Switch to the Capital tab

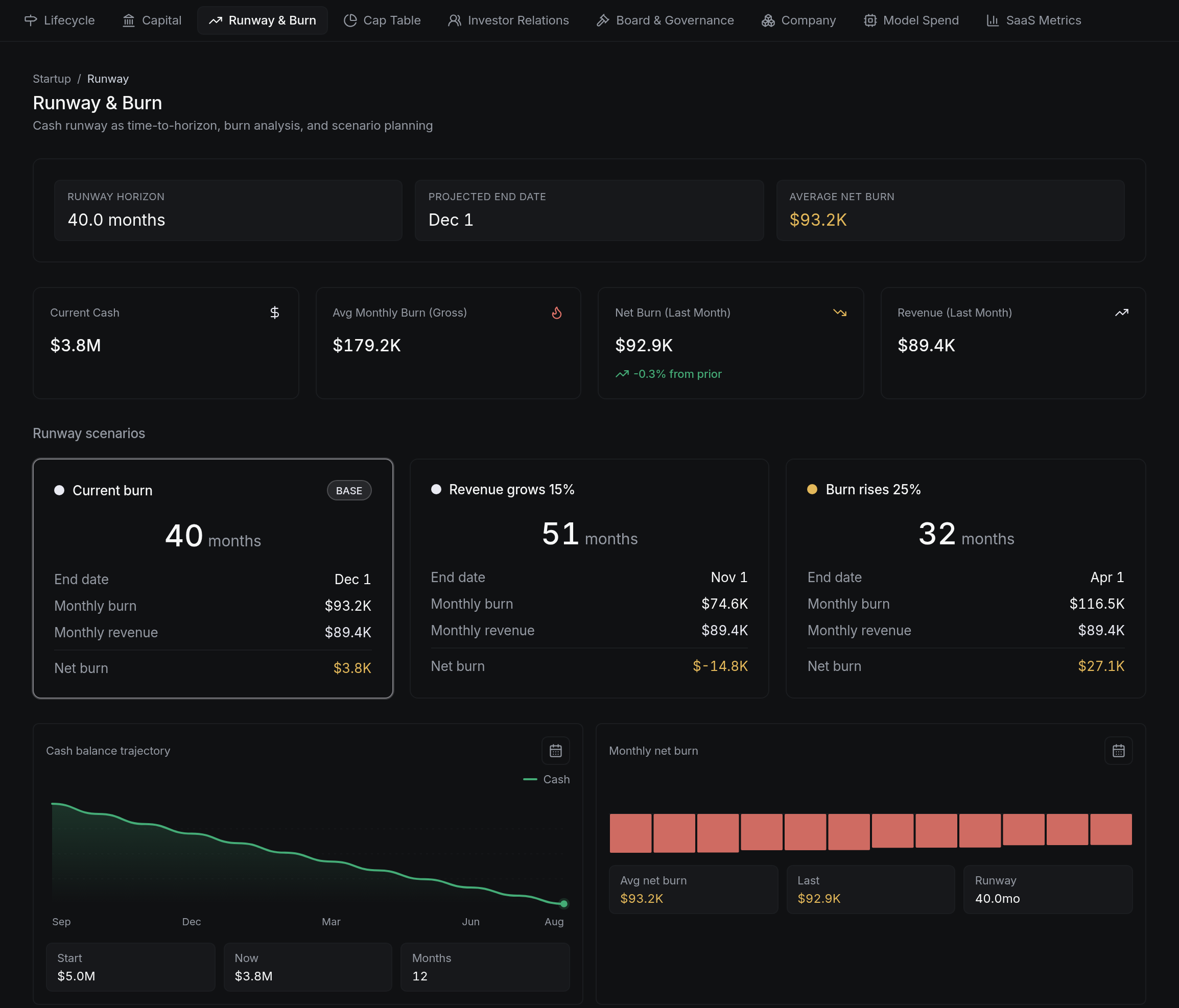point(151,20)
